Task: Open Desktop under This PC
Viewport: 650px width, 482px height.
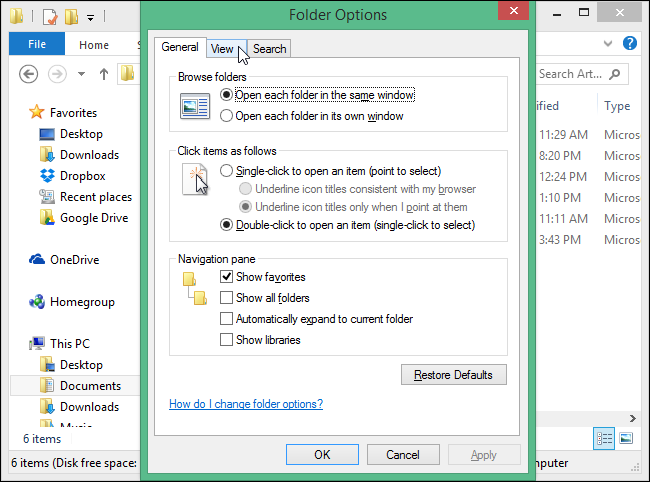Action: [81, 365]
